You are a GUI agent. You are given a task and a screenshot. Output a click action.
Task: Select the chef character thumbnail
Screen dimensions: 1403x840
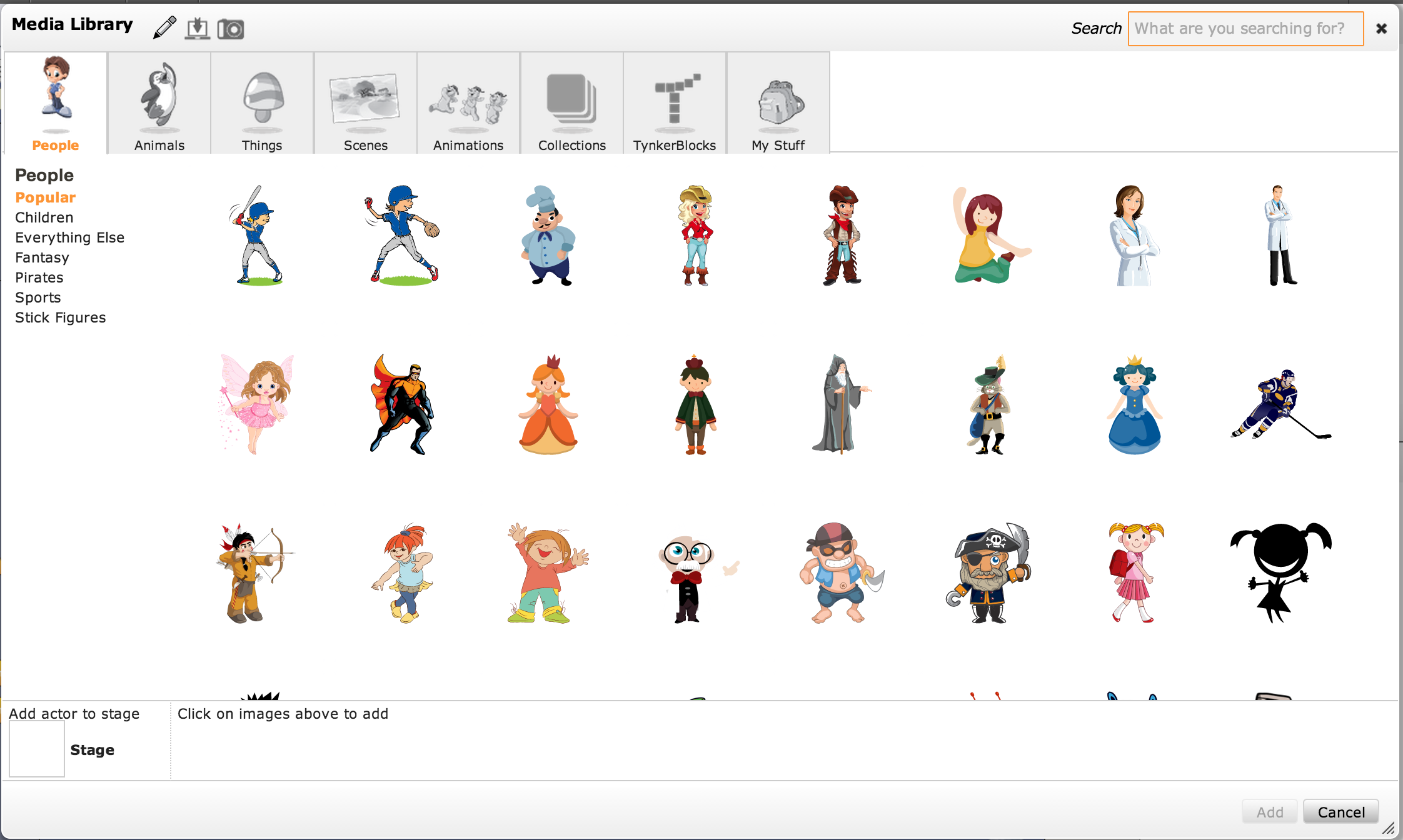coord(548,235)
